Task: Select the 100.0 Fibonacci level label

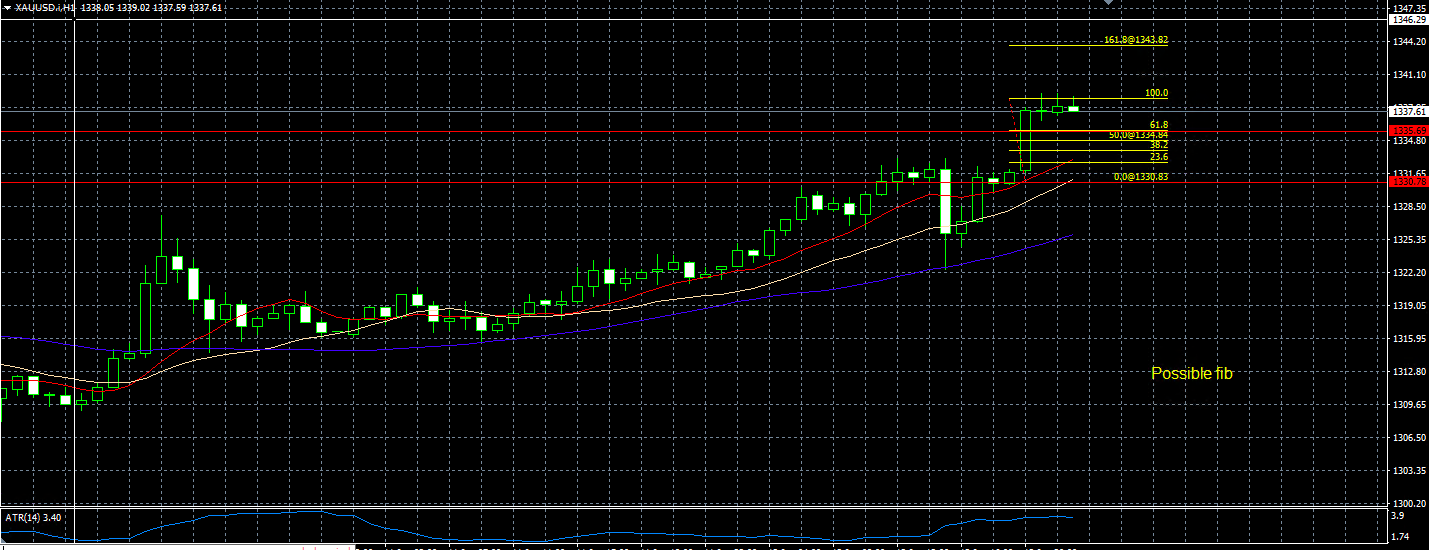Action: [x=1157, y=93]
